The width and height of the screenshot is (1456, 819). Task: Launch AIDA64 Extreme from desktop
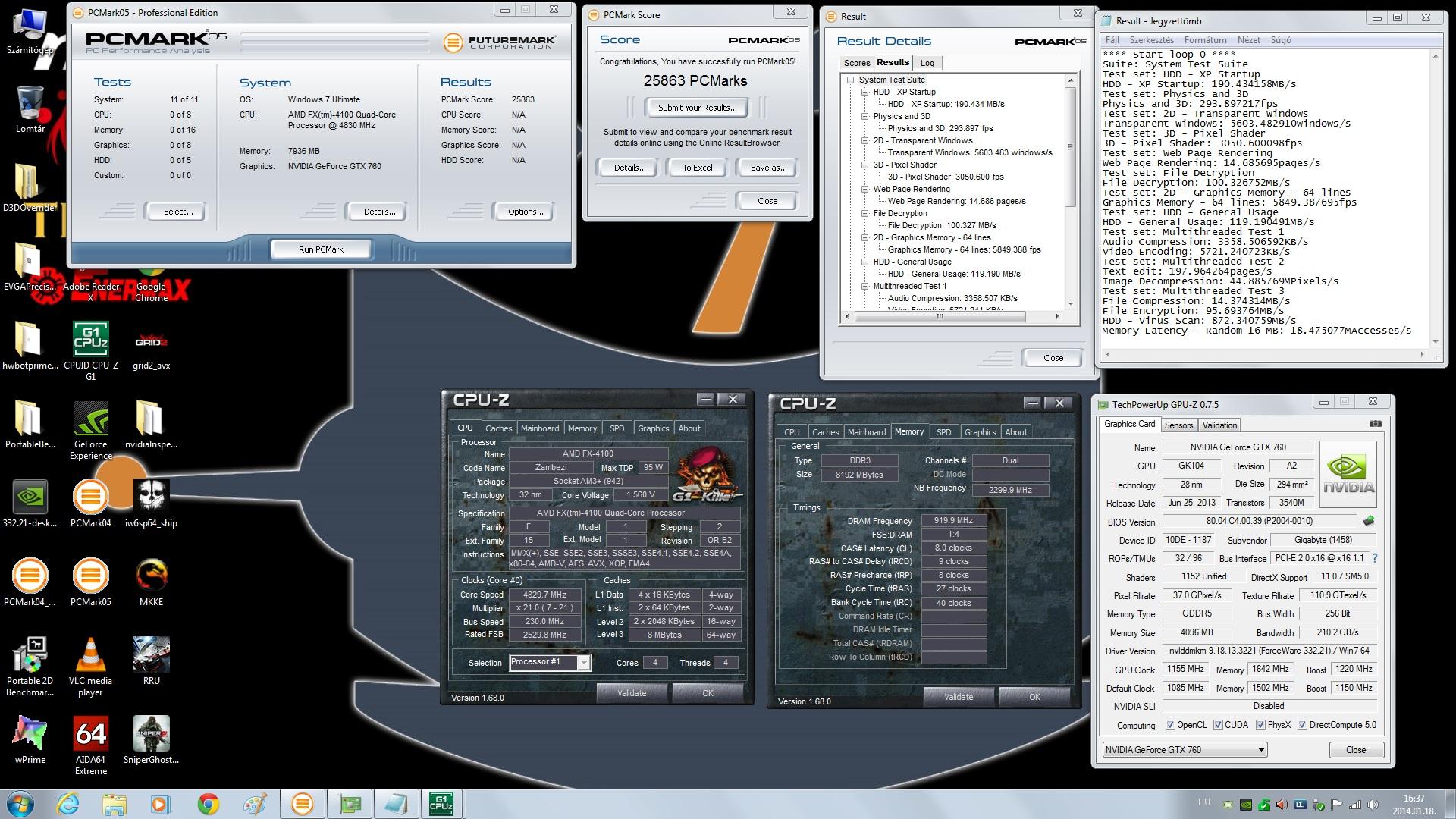(91, 745)
